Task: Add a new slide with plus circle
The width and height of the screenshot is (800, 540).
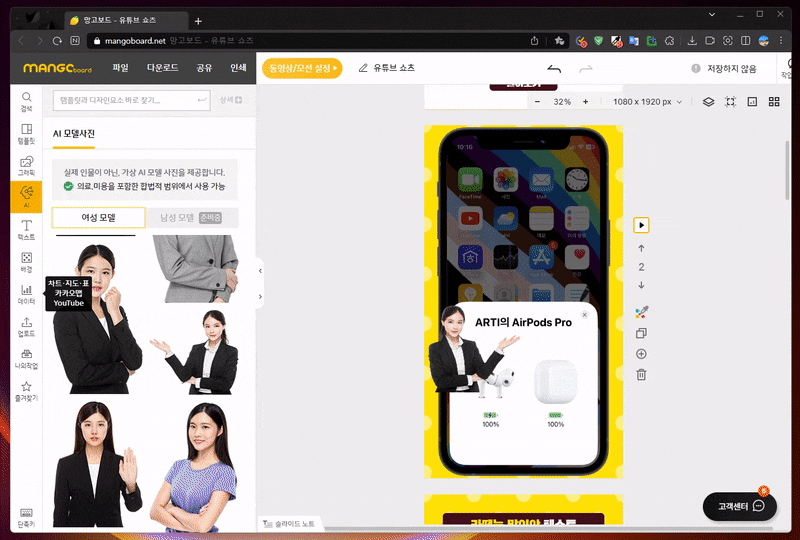Action: (641, 354)
